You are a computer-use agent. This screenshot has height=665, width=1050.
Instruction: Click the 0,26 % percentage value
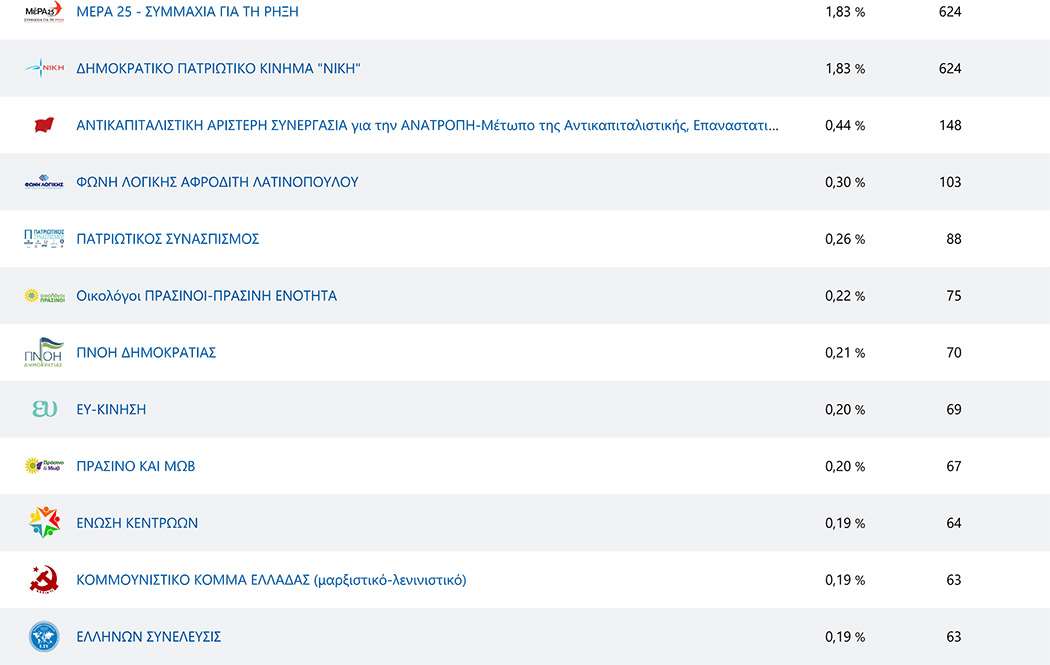point(845,239)
